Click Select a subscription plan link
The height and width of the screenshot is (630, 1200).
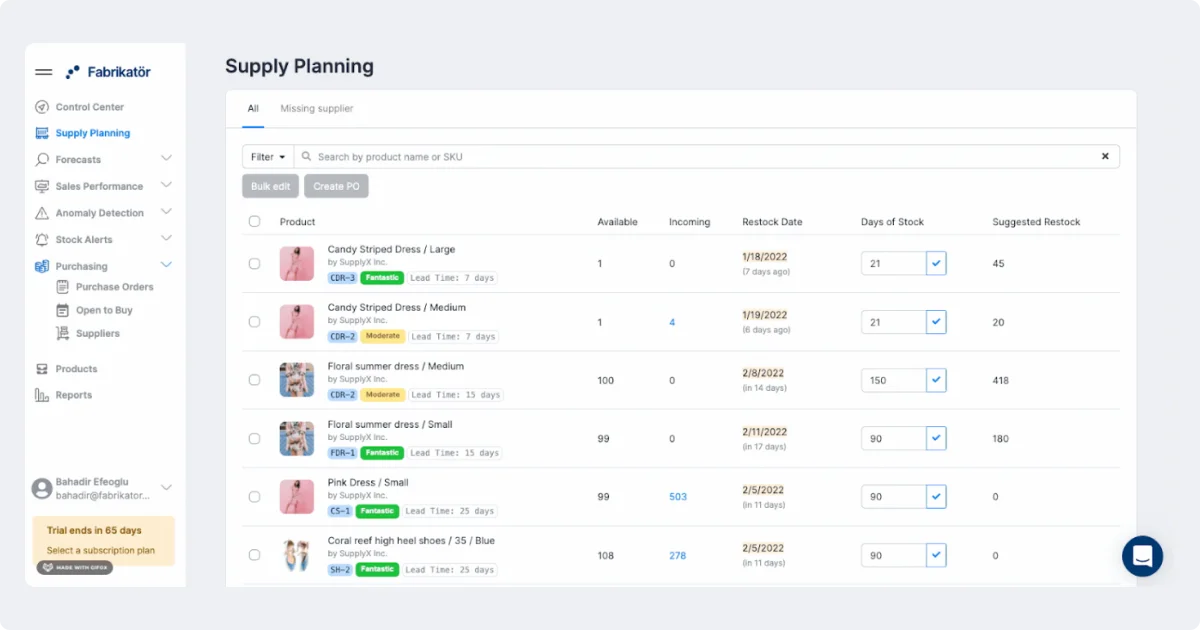click(101, 551)
